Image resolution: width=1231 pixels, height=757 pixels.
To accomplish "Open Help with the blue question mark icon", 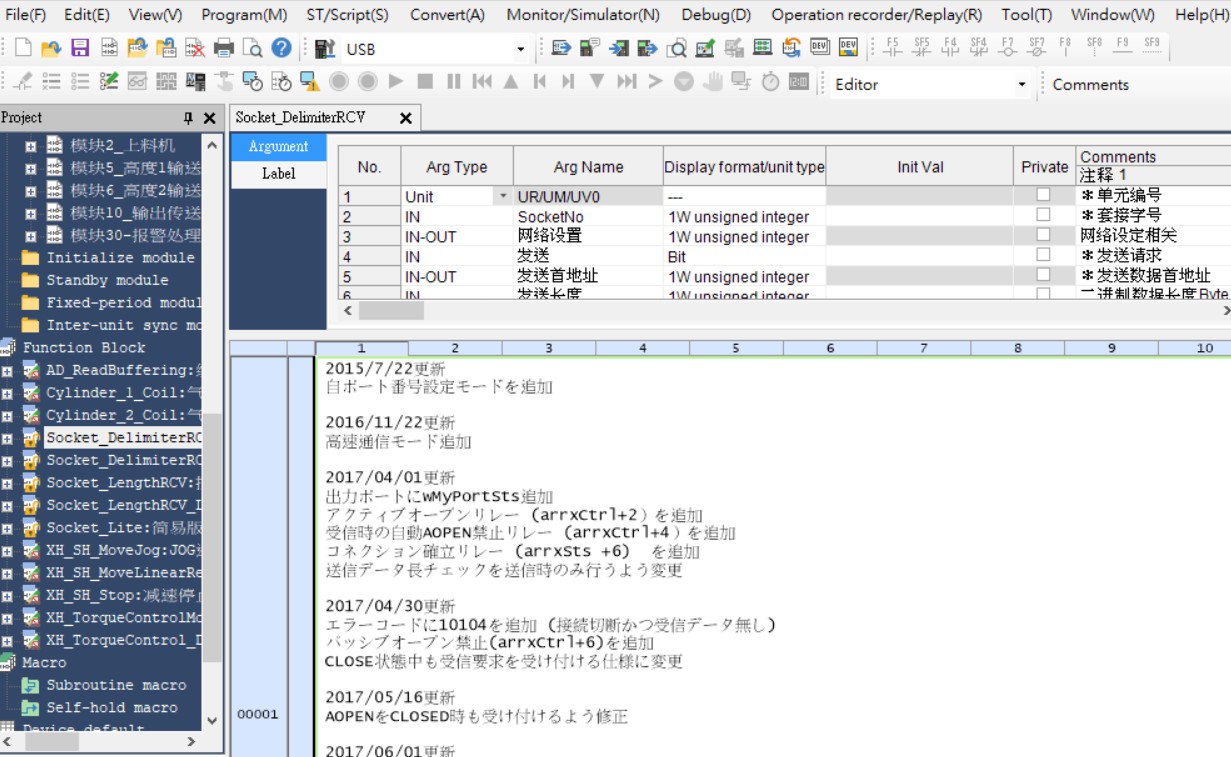I will [282, 48].
